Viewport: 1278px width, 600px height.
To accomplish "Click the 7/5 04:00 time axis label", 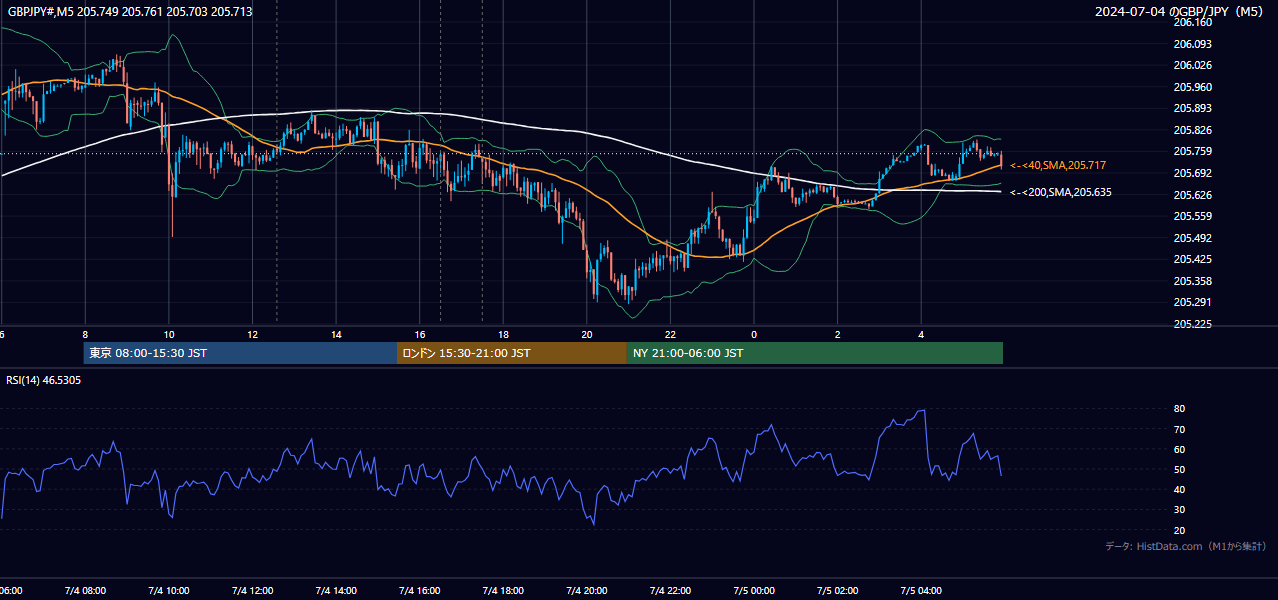I will click(x=921, y=591).
